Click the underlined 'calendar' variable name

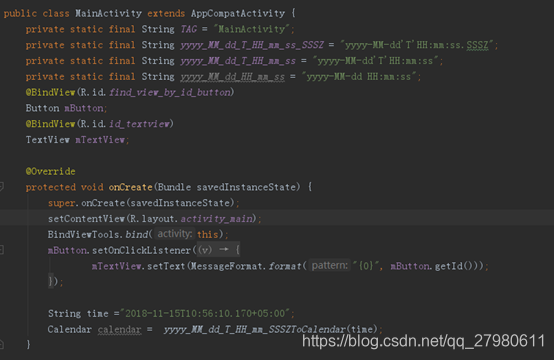coord(119,330)
